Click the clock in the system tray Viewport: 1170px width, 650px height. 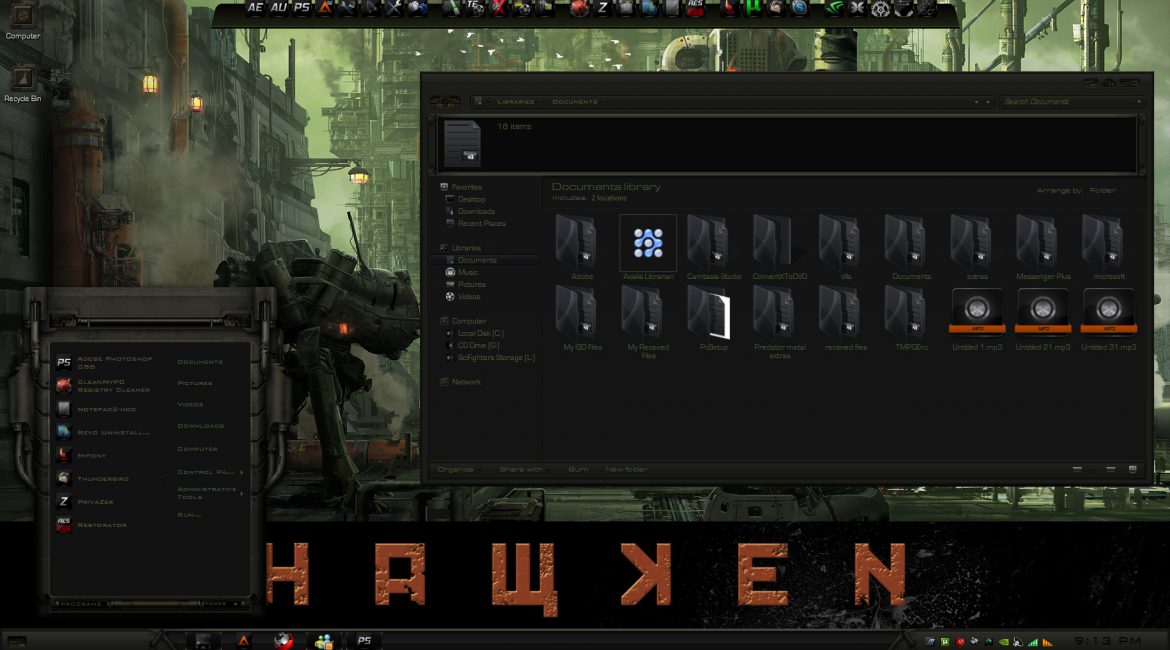(x=1108, y=640)
